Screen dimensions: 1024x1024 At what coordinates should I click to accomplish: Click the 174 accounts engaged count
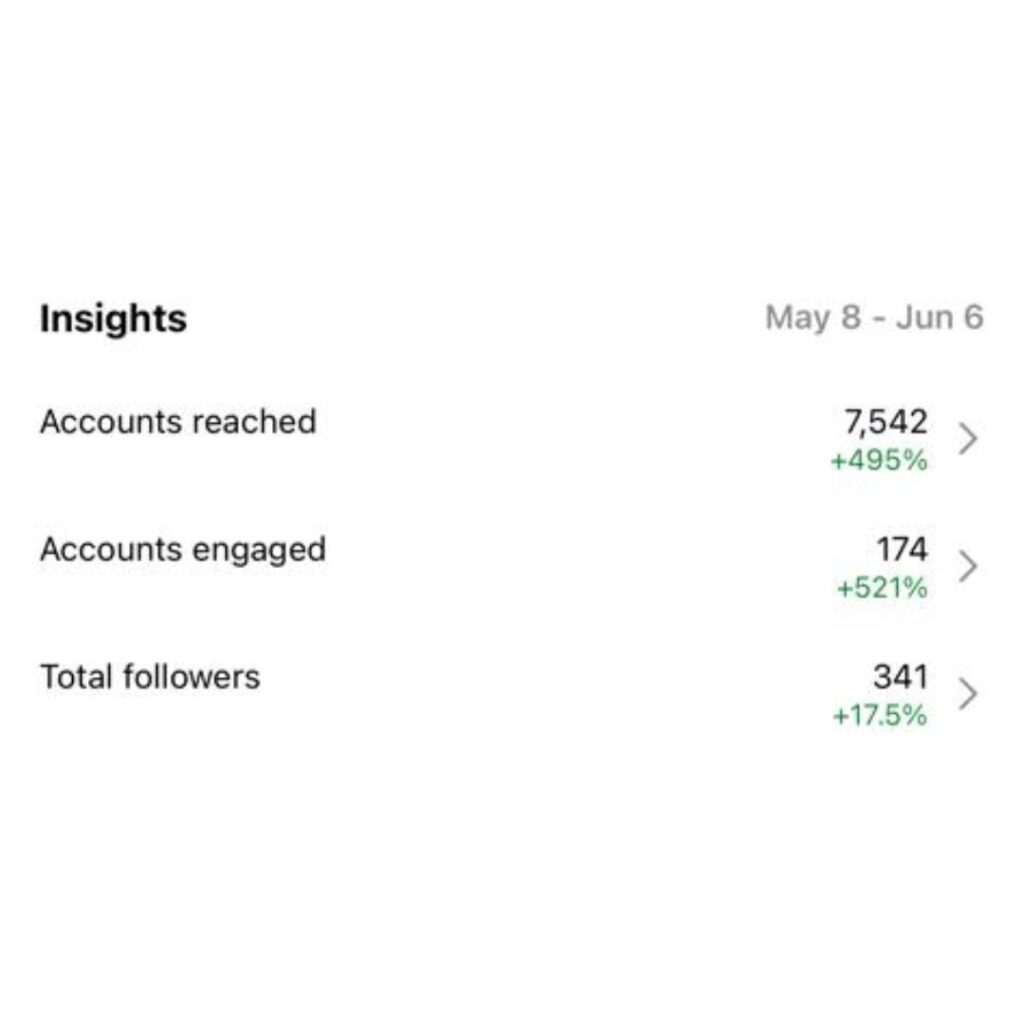[901, 550]
